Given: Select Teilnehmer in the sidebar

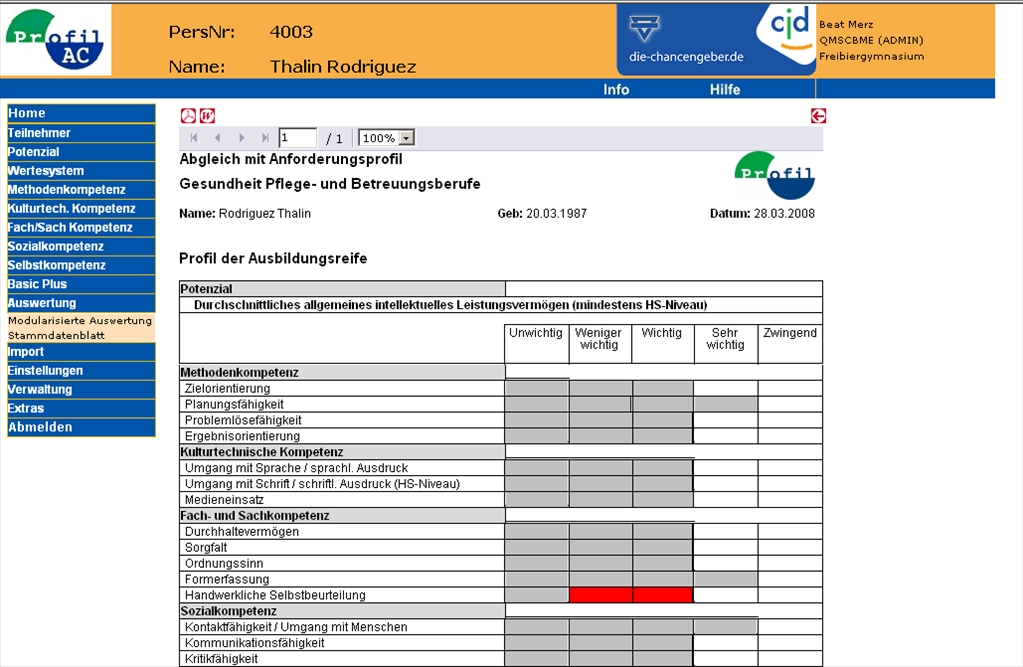Looking at the screenshot, I should (x=39, y=133).
